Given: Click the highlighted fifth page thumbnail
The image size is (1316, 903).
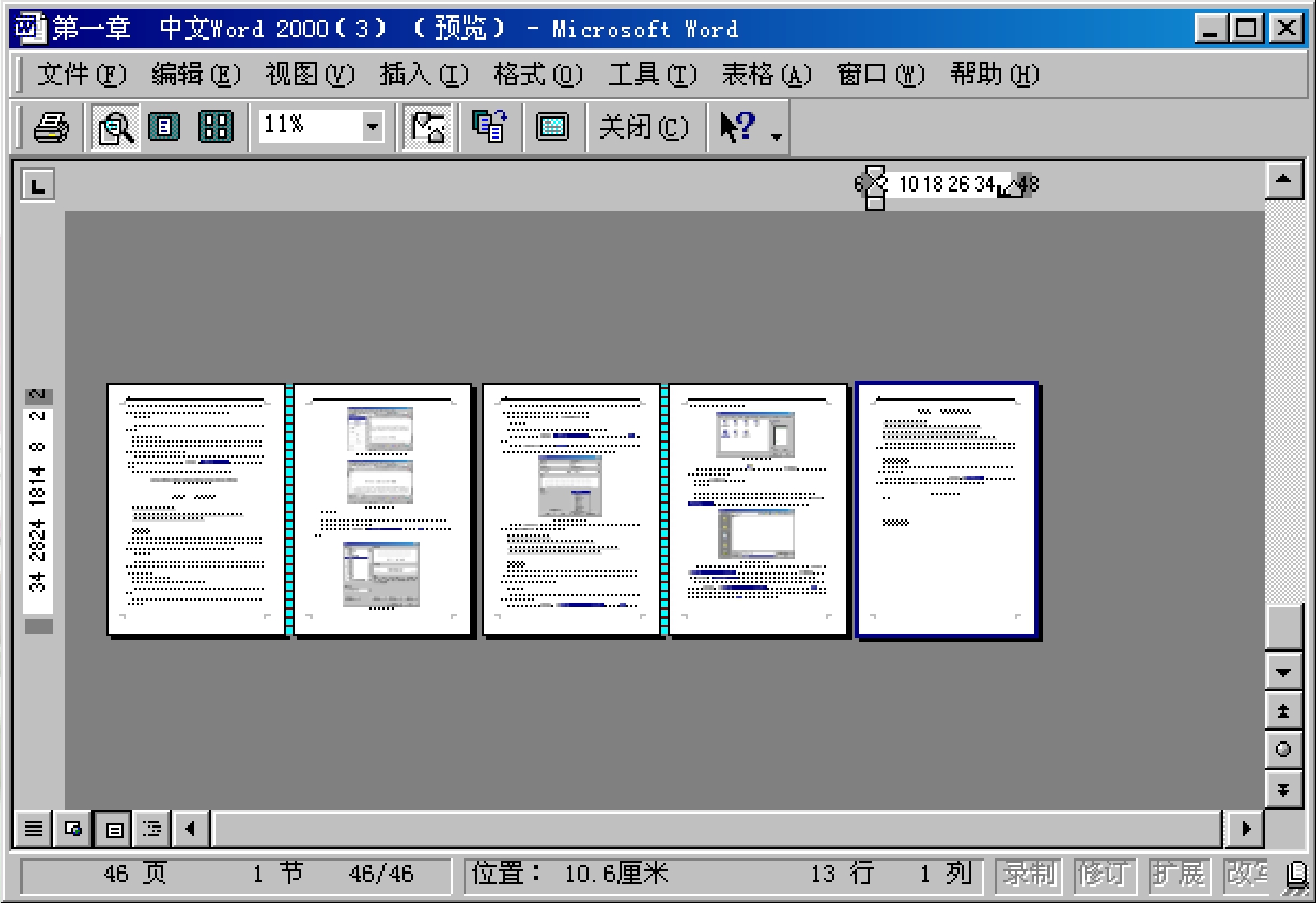Looking at the screenshot, I should [x=946, y=509].
